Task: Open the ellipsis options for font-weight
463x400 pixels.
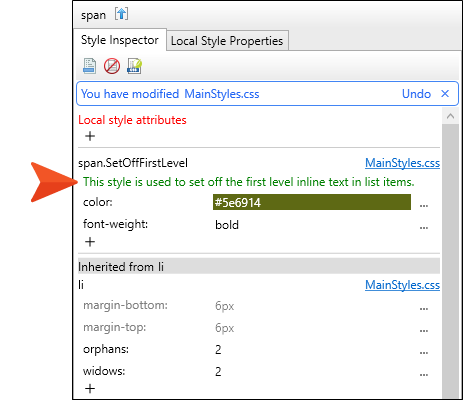Action: point(424,227)
